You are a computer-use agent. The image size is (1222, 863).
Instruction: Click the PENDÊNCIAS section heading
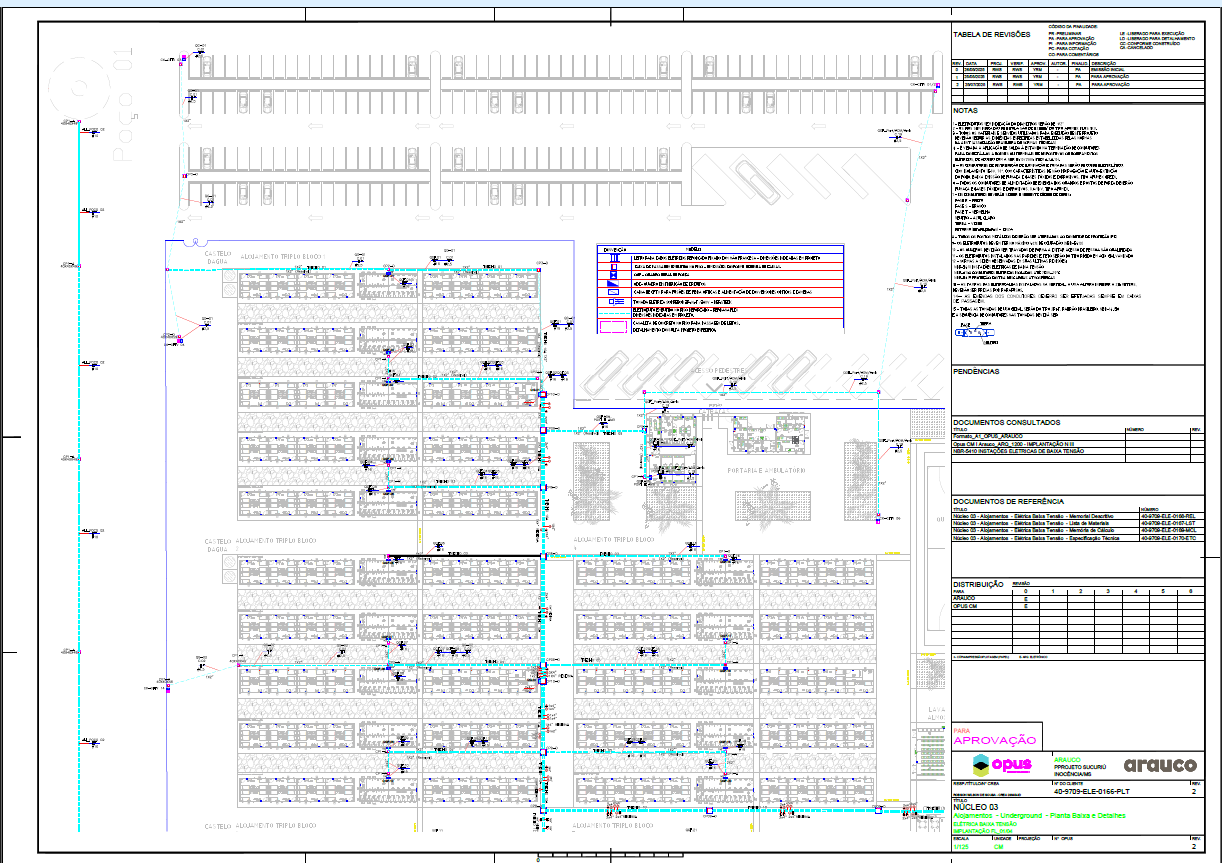coord(976,371)
